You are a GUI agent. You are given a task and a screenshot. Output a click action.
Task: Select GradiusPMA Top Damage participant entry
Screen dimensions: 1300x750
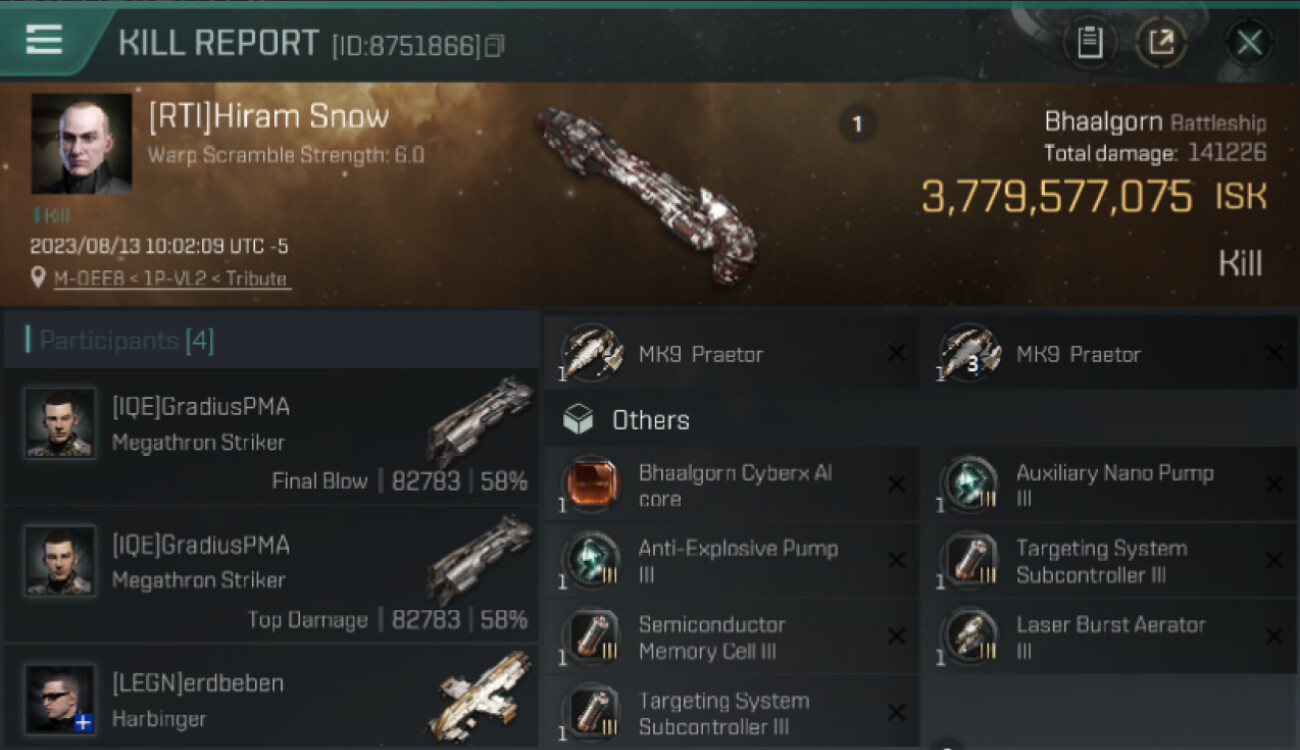pos(272,575)
